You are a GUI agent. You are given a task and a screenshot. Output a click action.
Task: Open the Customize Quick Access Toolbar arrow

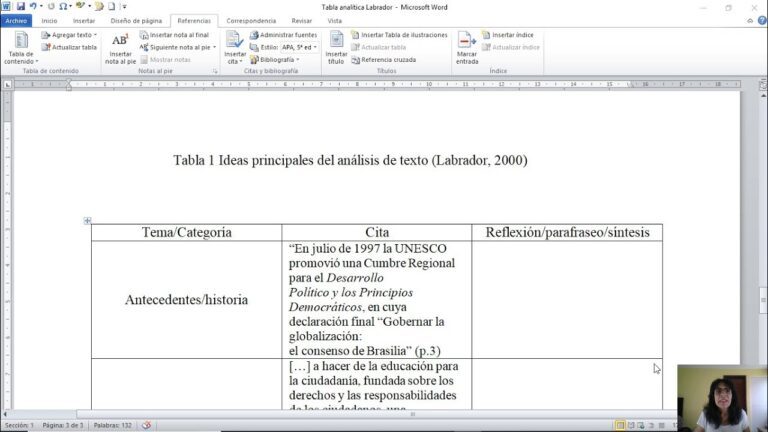124,6
